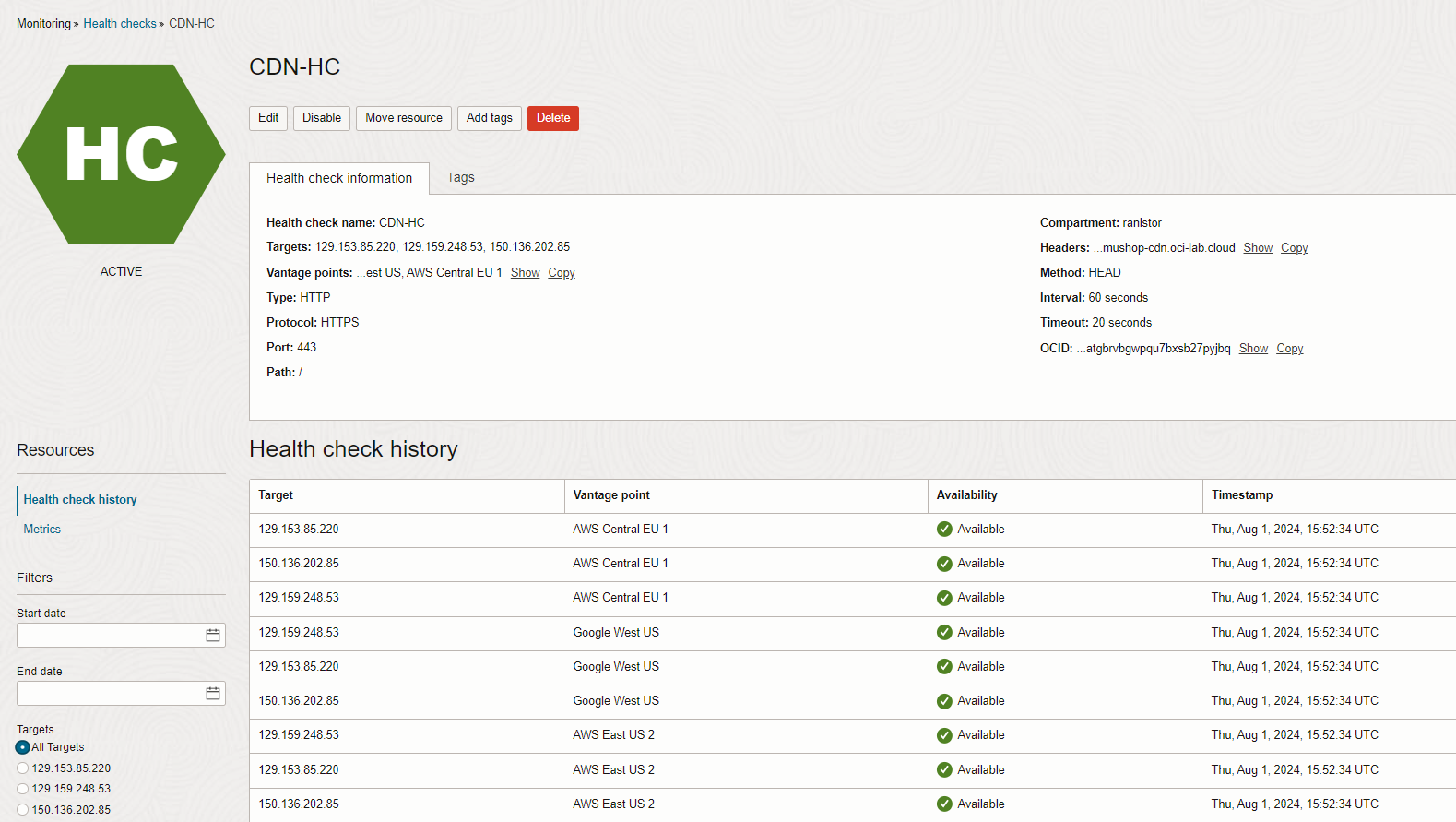The image size is (1456, 822).
Task: Open the Start date calendar picker
Action: coord(213,636)
